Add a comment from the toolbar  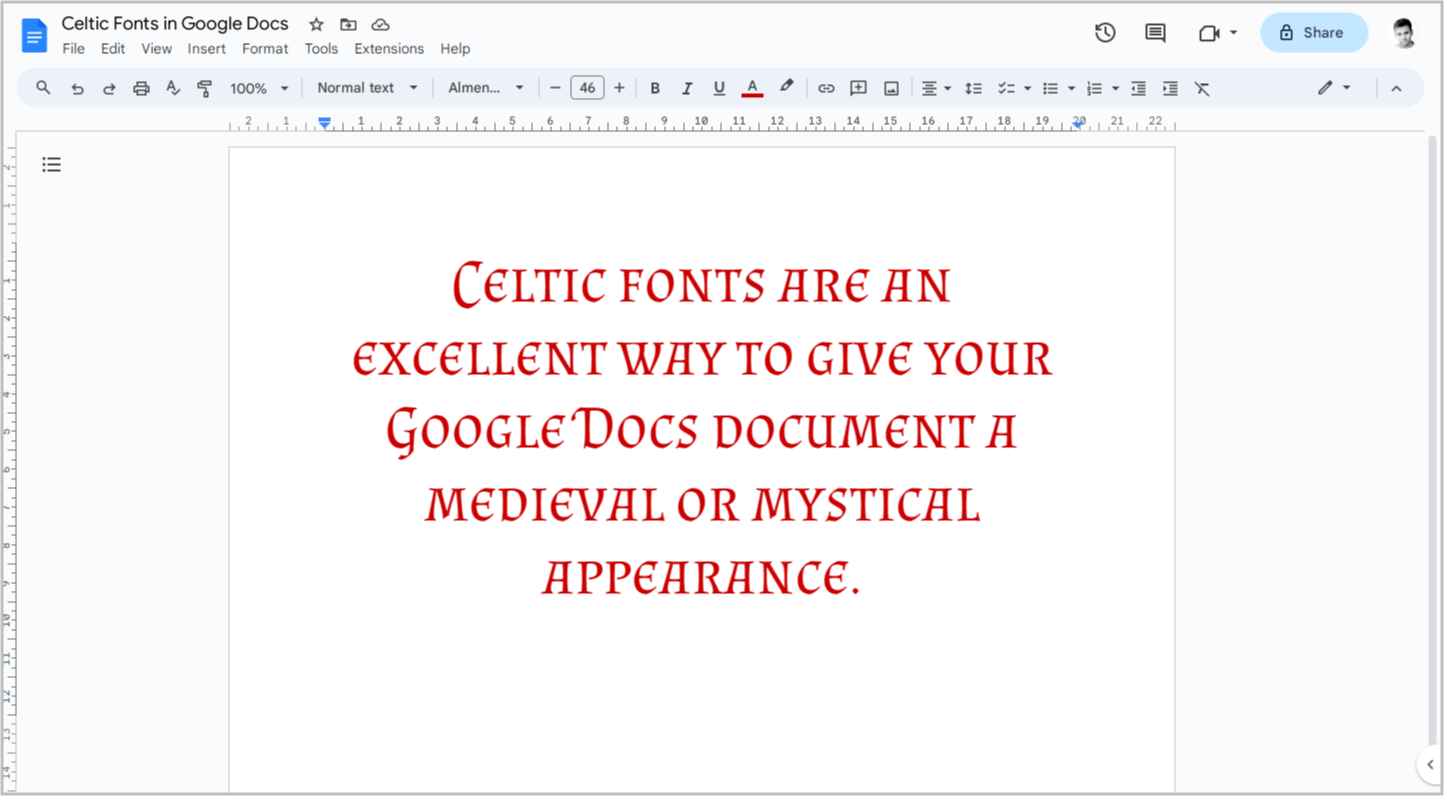[x=858, y=88]
